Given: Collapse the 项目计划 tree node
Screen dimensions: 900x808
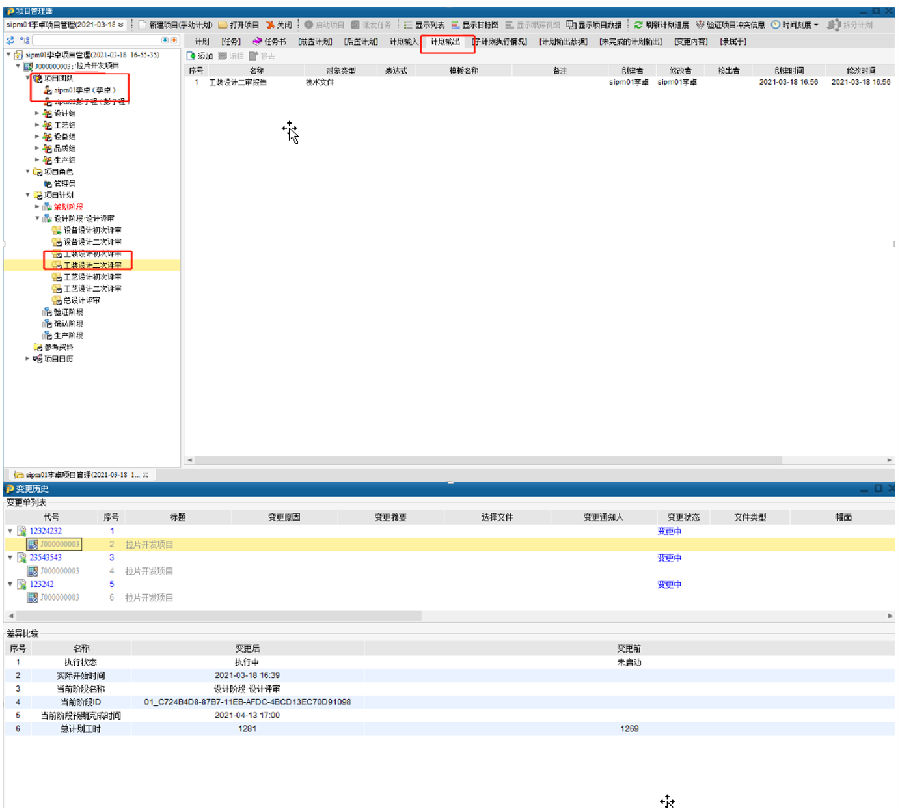Looking at the screenshot, I should click(x=28, y=194).
